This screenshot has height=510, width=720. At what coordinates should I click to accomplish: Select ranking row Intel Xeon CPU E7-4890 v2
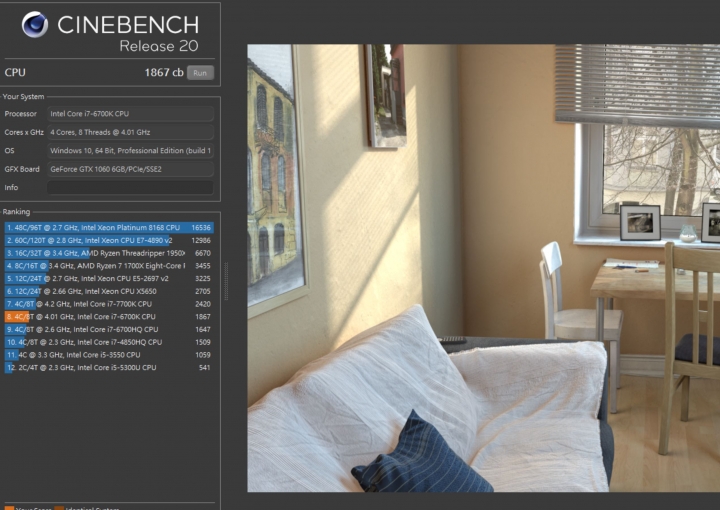point(109,241)
